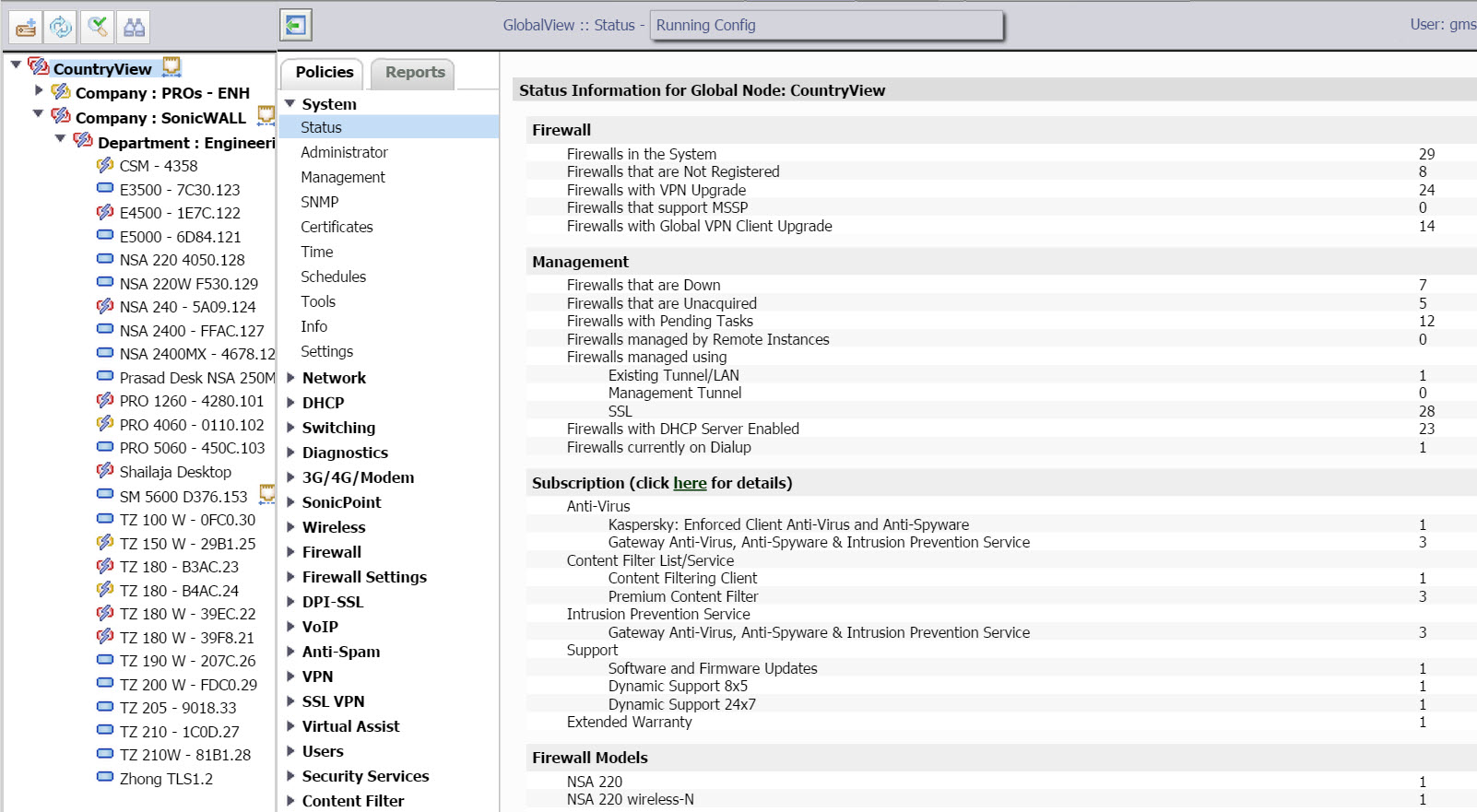Click the TZ 180 - B4AC.24 unit icon
Viewport: 1477px width, 812px height.
pyautogui.click(x=105, y=590)
